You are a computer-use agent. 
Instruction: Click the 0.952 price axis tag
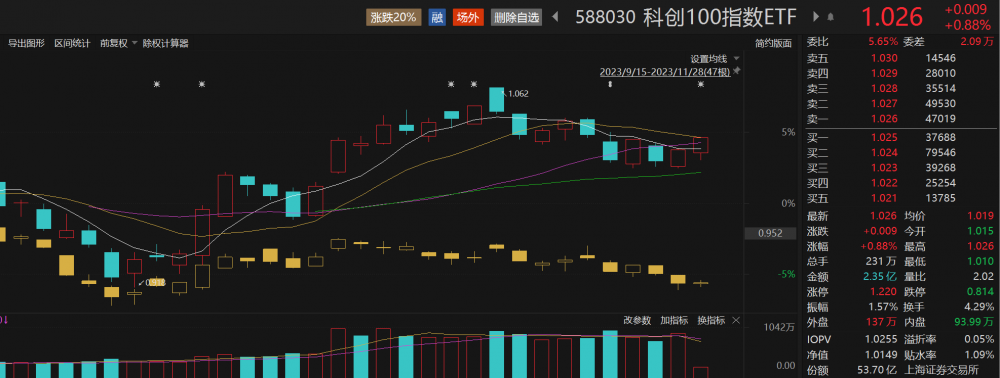tap(770, 233)
